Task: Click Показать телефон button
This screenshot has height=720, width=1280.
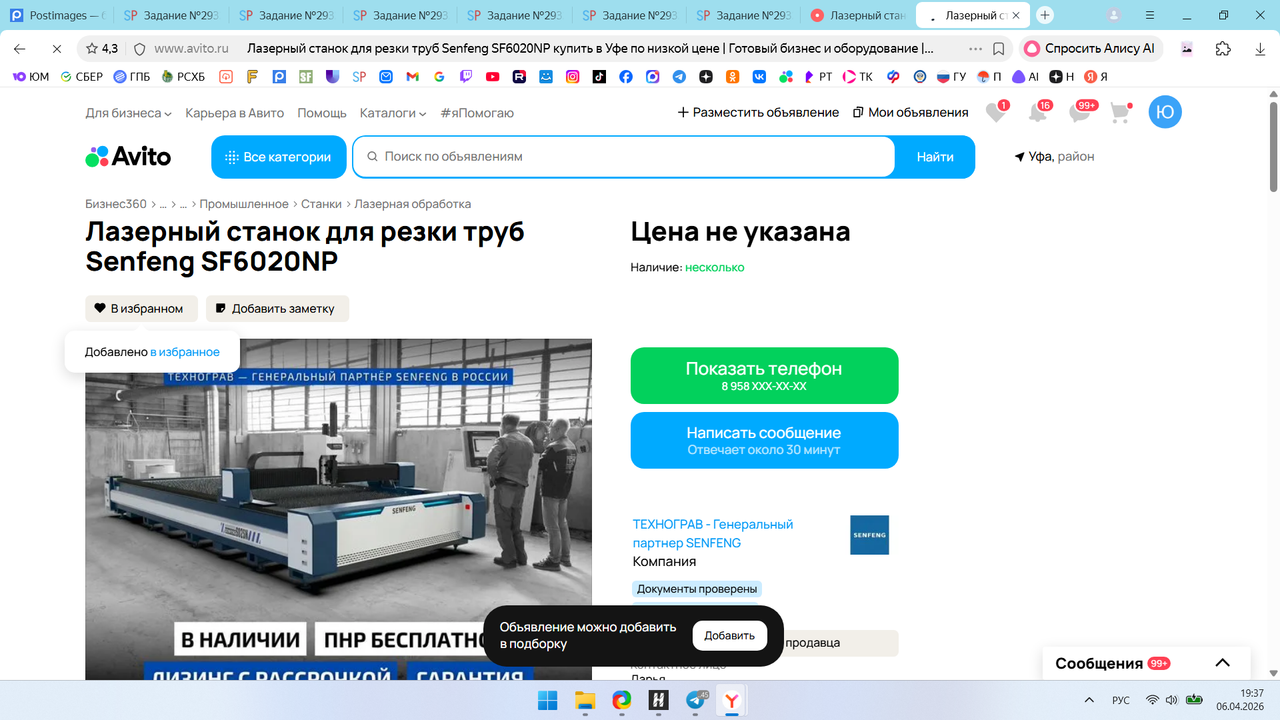Action: [x=764, y=376]
